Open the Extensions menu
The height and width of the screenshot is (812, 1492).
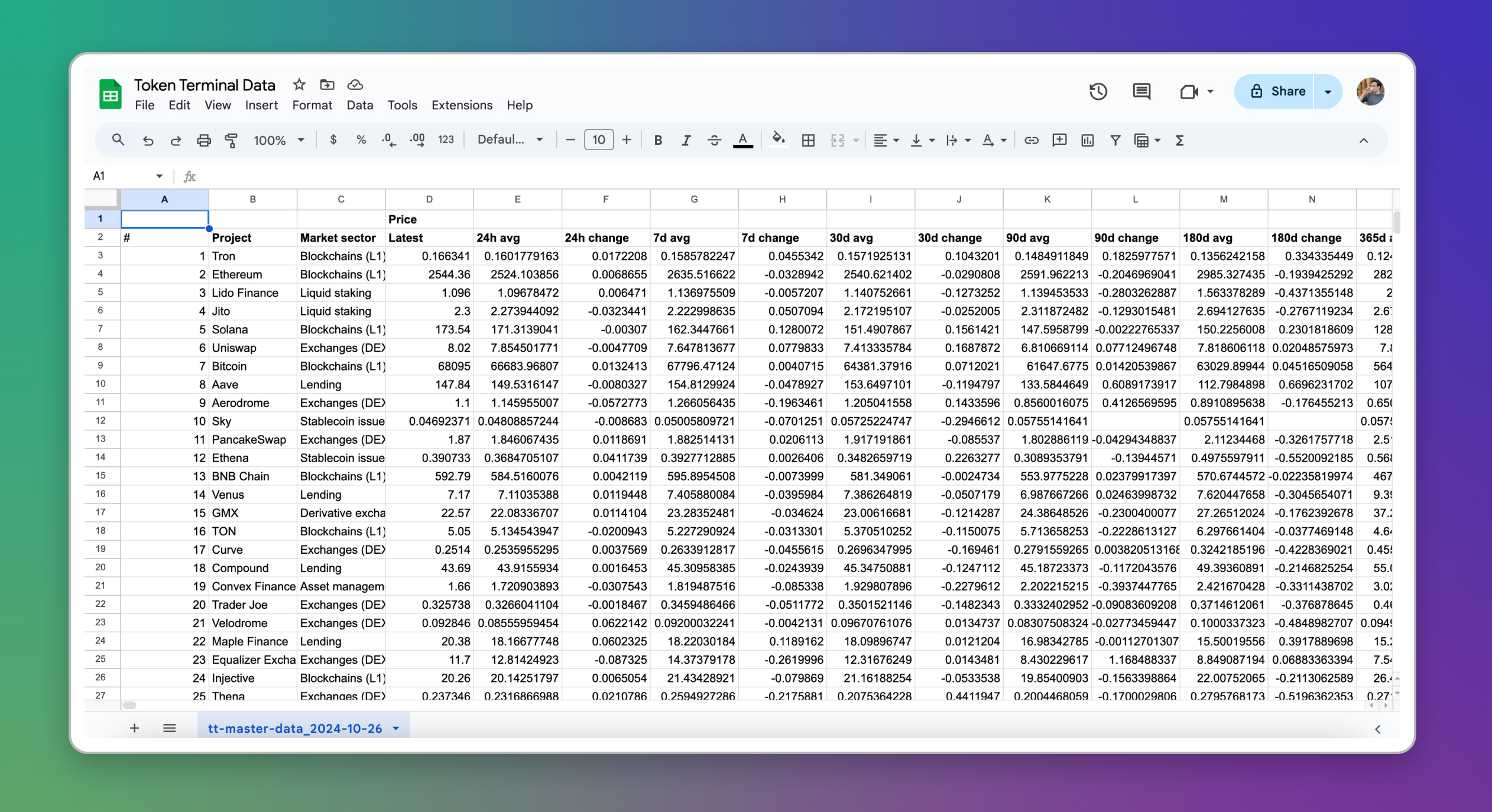pyautogui.click(x=462, y=105)
